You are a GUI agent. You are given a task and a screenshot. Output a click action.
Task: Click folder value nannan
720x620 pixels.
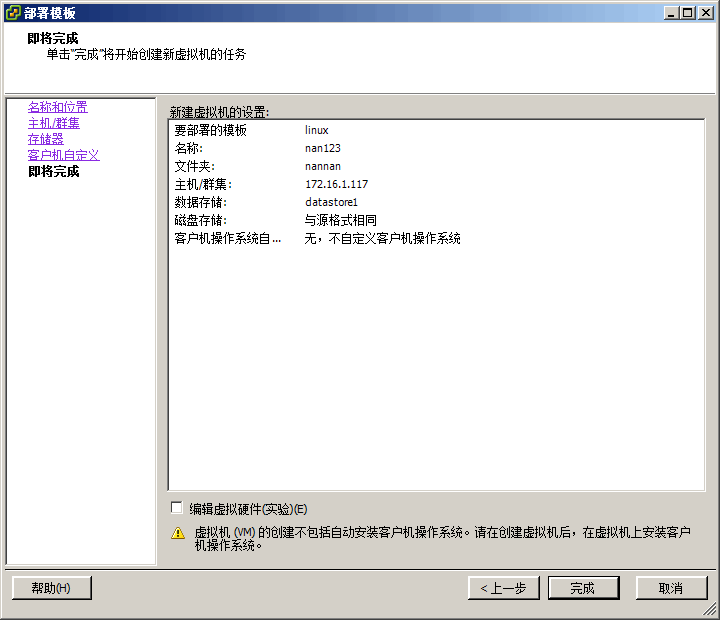tap(323, 166)
